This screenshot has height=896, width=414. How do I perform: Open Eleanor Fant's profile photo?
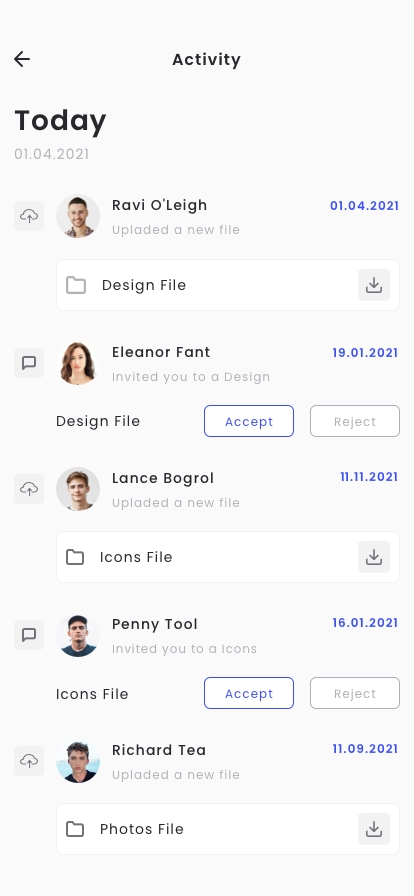click(78, 363)
